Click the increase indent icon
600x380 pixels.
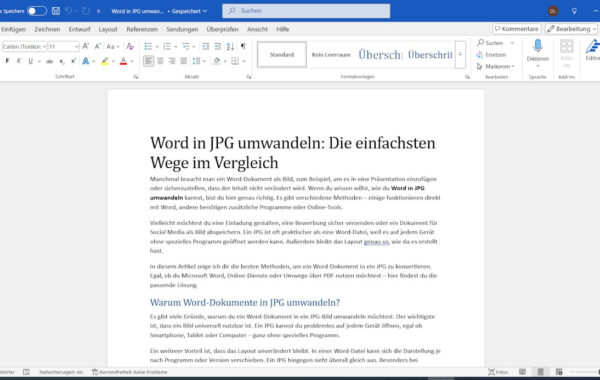pyautogui.click(x=217, y=46)
